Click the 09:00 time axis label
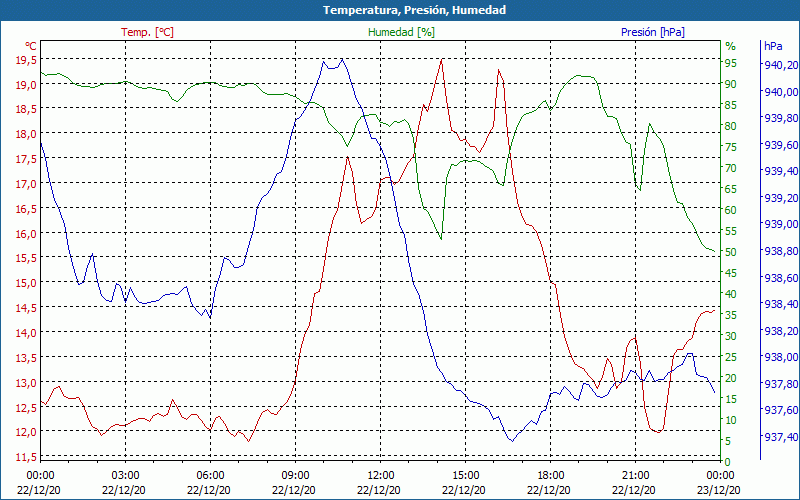 tap(295, 476)
